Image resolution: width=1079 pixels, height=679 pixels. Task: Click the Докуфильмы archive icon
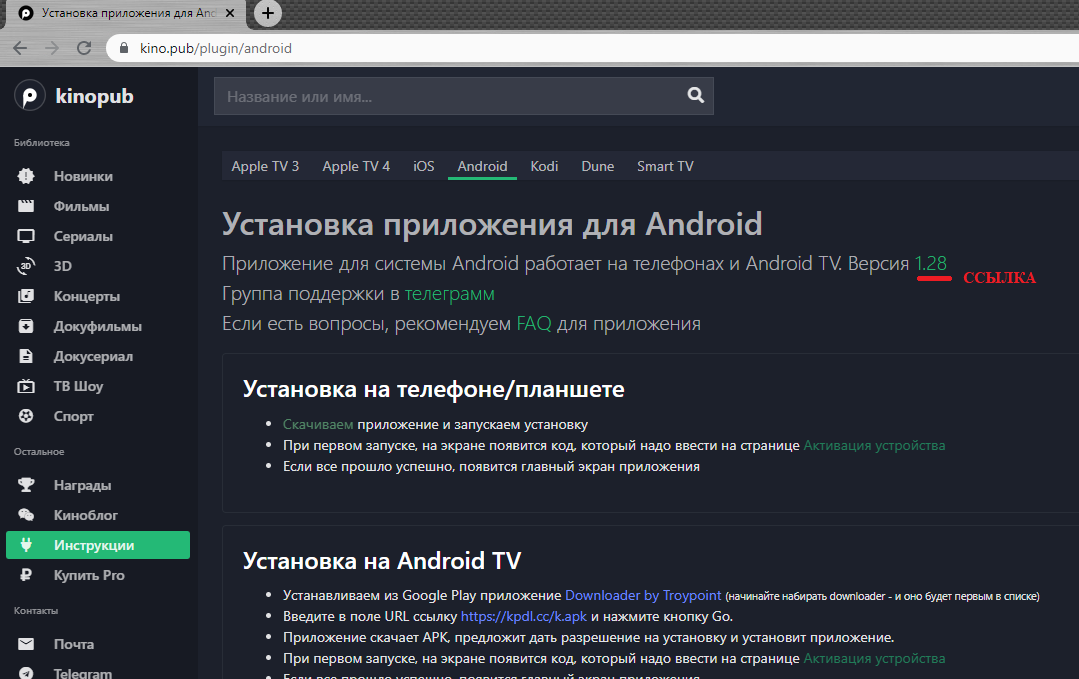pos(26,326)
